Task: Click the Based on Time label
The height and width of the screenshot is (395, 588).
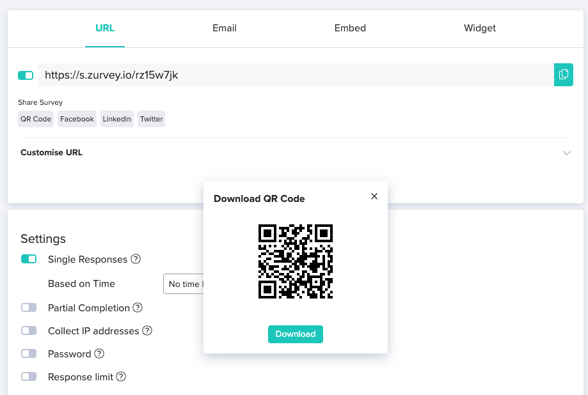Action: coord(81,284)
